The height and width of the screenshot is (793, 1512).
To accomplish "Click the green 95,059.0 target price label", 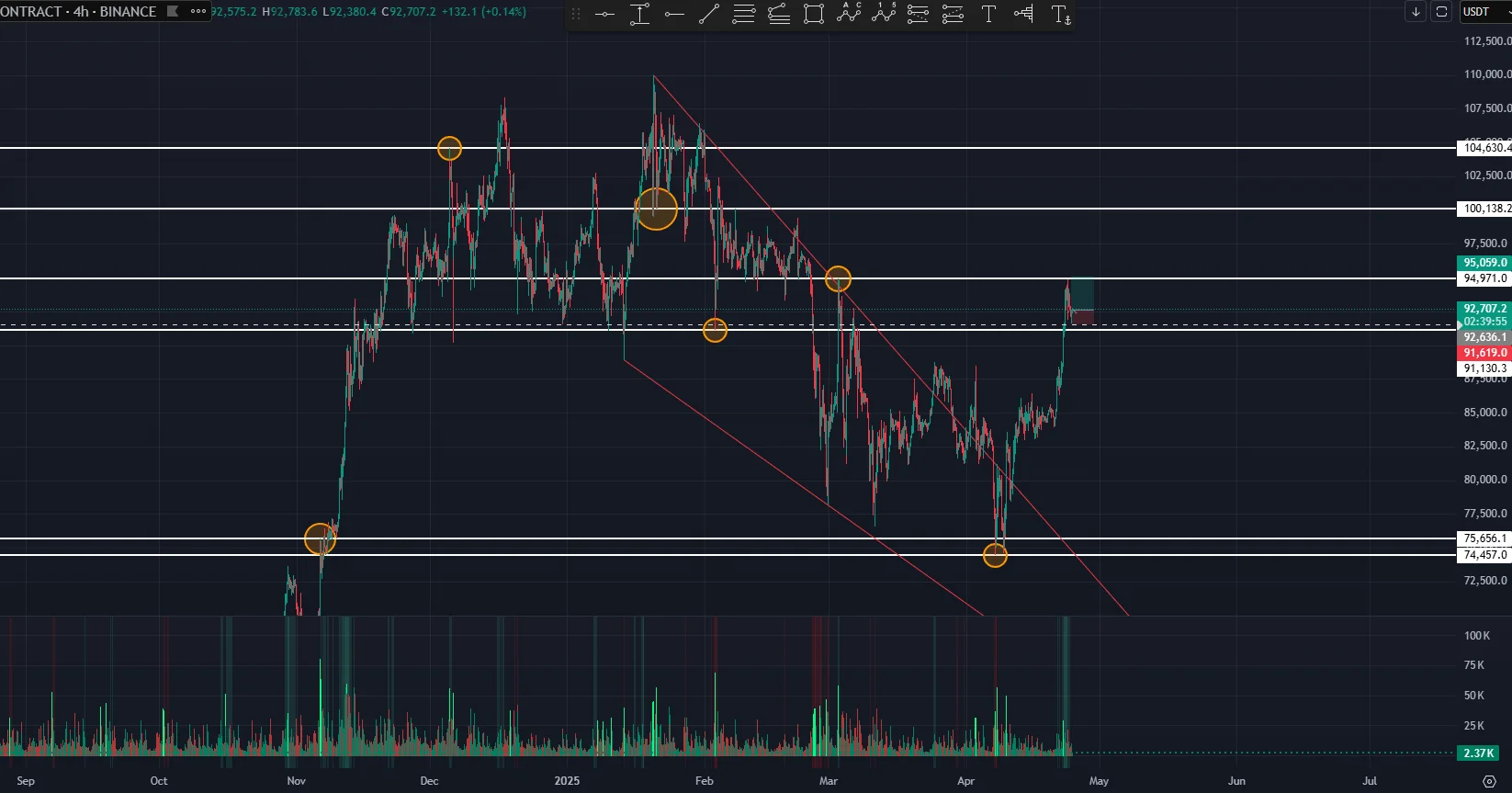I will [x=1484, y=263].
